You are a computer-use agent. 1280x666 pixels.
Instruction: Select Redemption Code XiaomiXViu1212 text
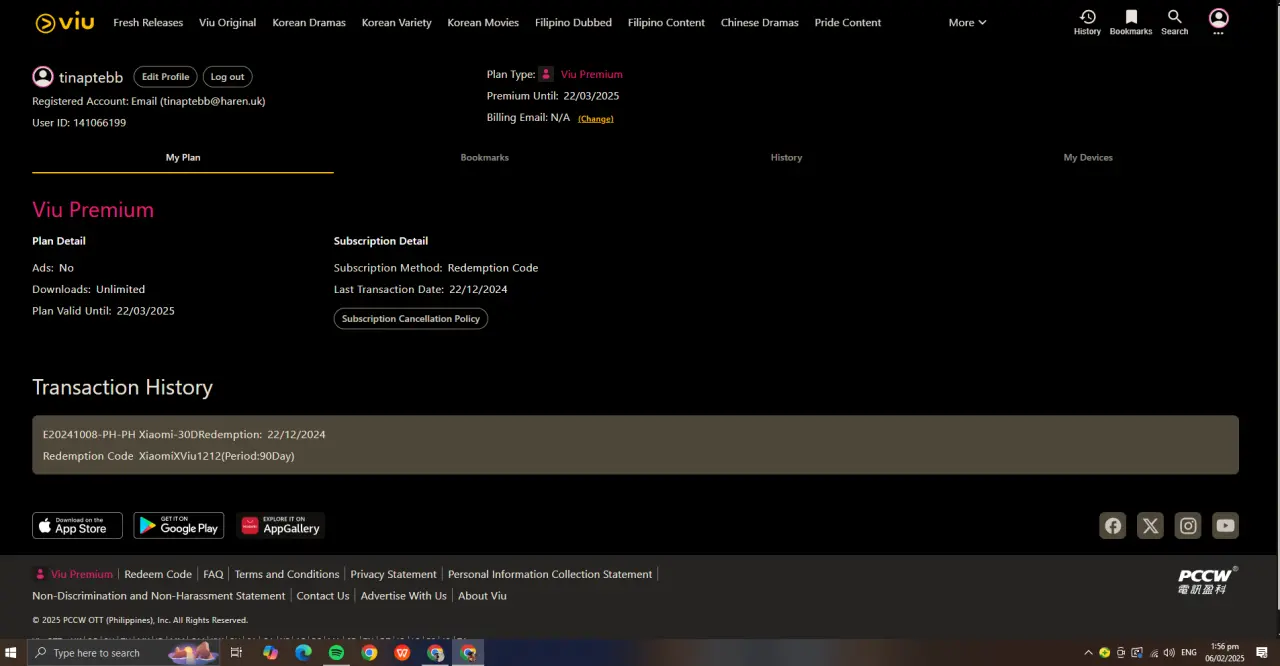click(x=168, y=456)
